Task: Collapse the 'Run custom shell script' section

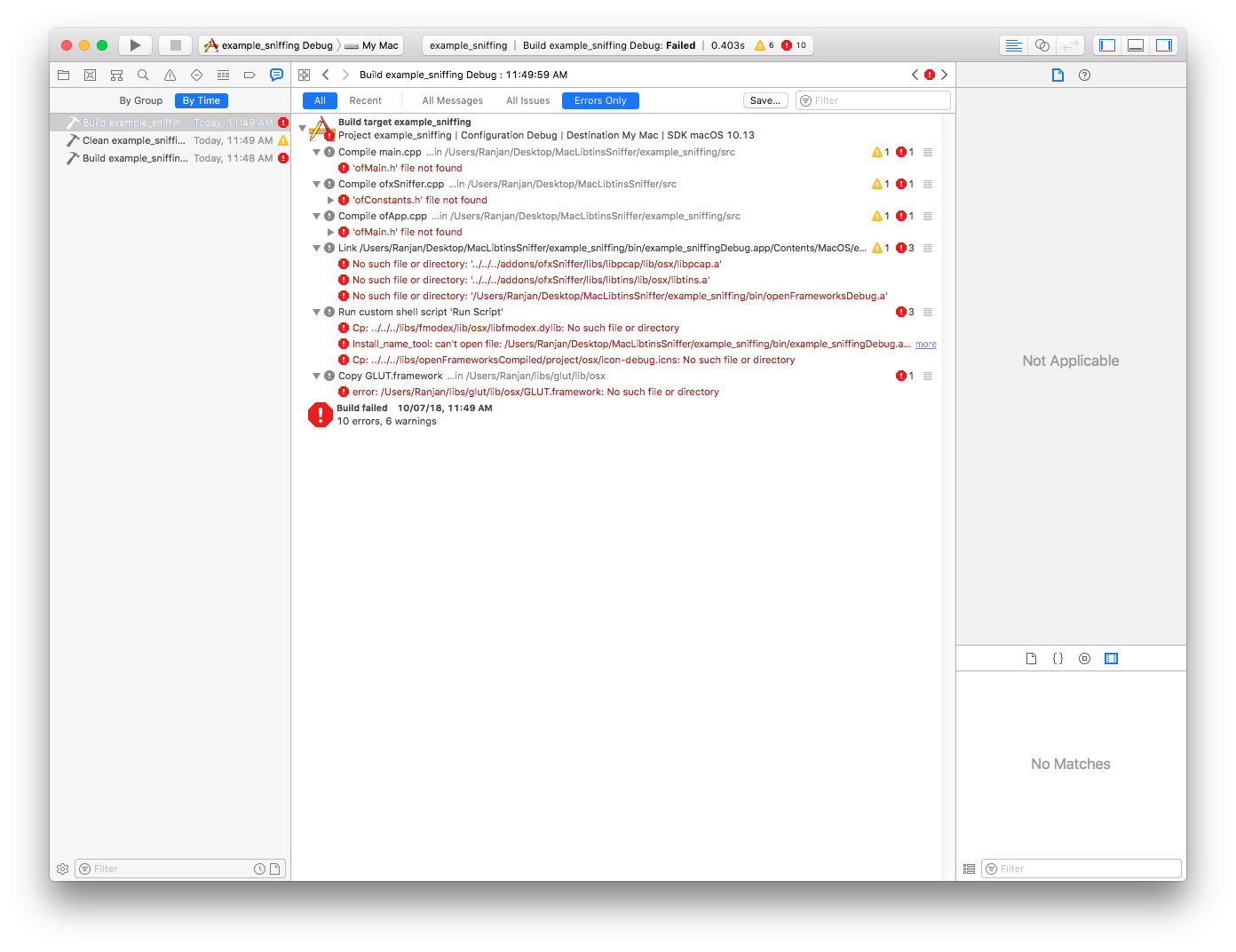Action: [x=317, y=312]
